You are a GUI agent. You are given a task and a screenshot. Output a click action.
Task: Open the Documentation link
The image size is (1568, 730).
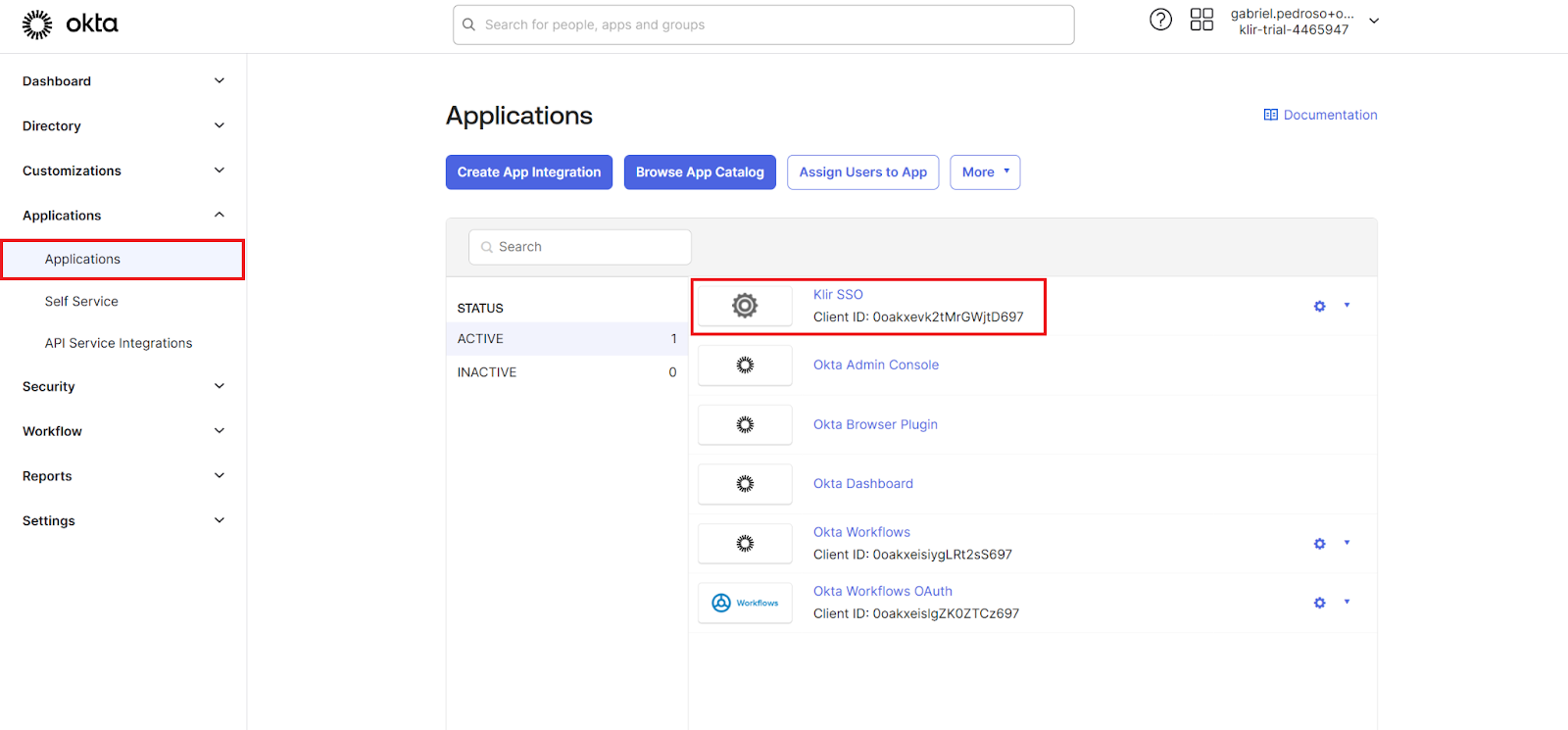1330,115
